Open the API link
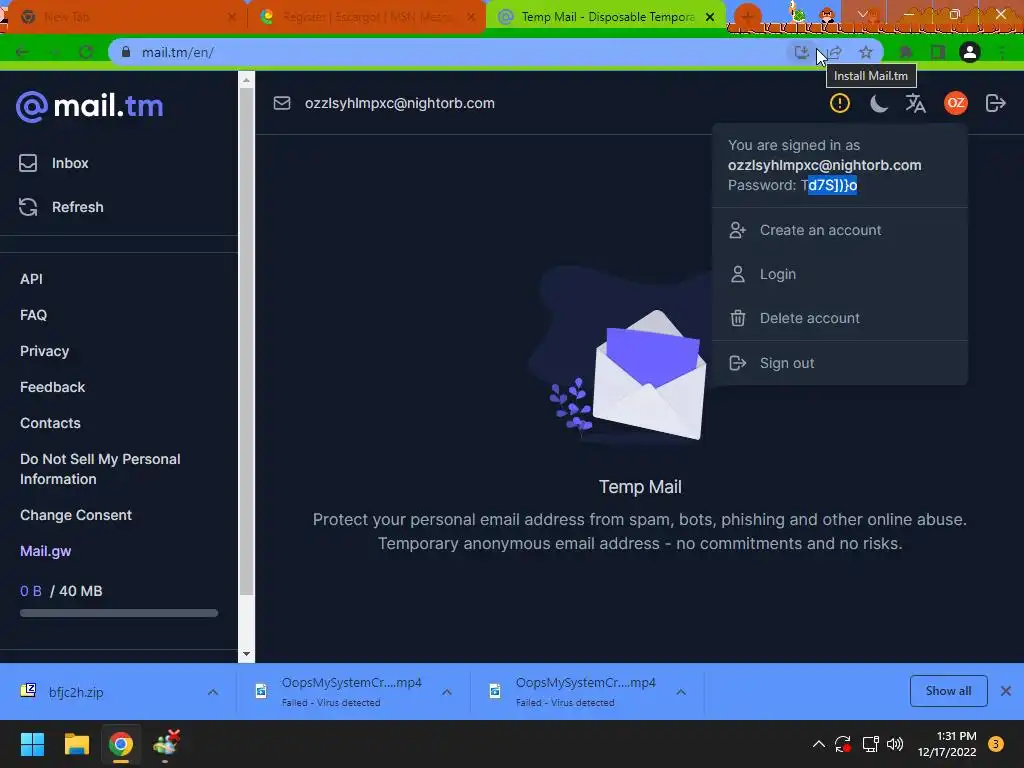Image resolution: width=1024 pixels, height=768 pixels. 31,279
